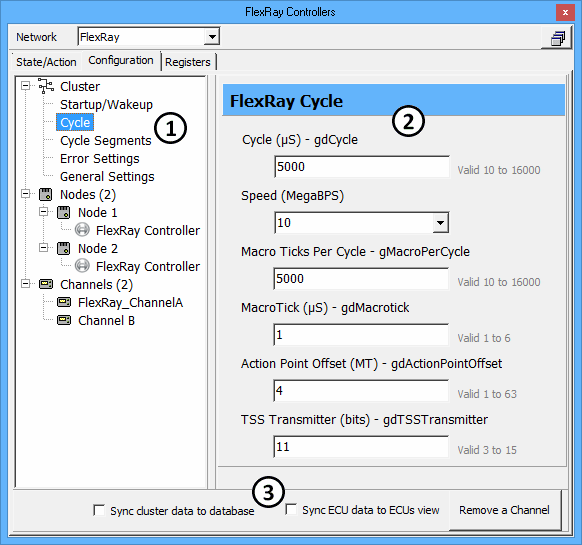The height and width of the screenshot is (545, 582).
Task: Select General Settings in the tree
Action: 107,177
